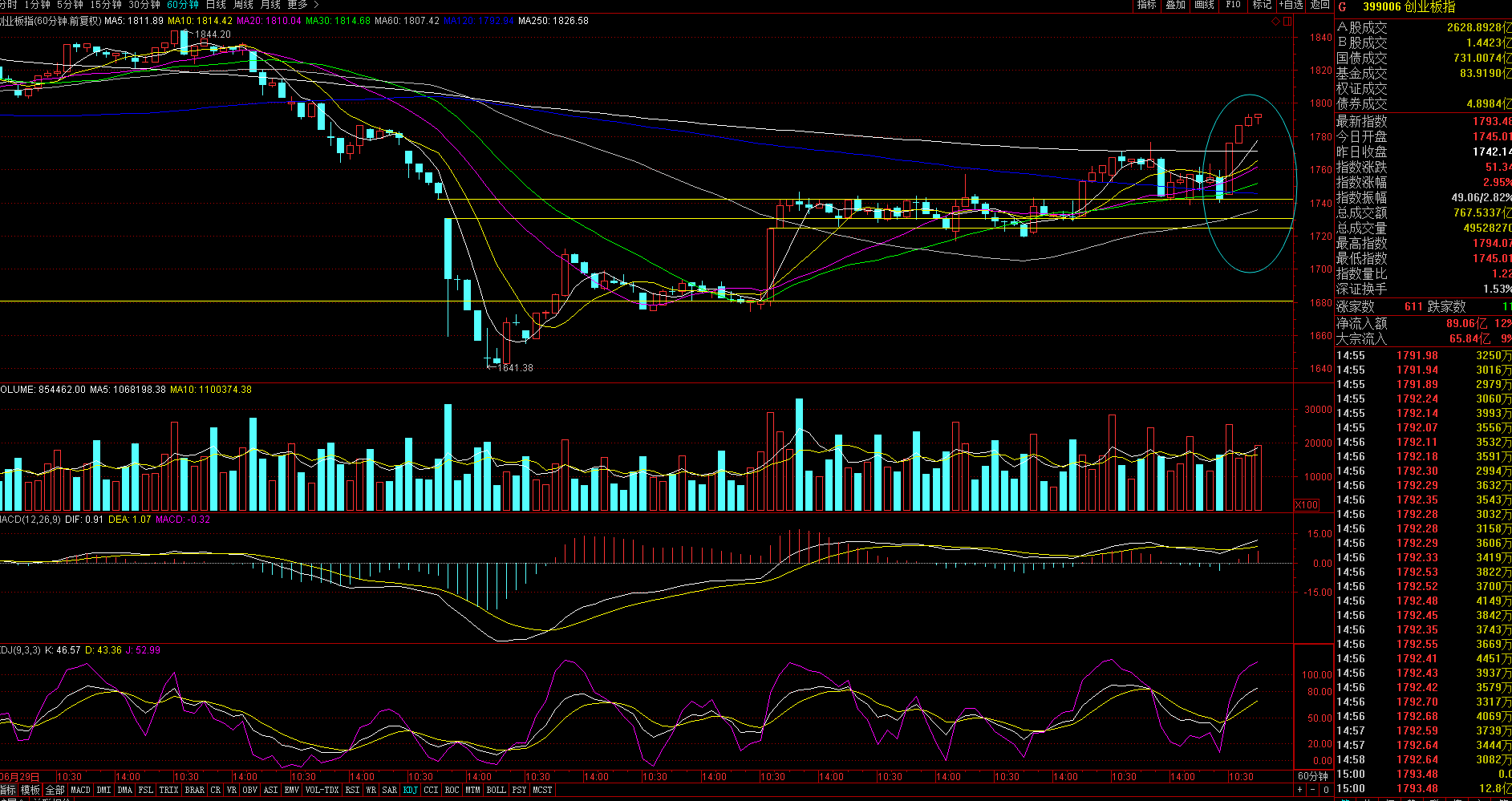Select the BRAR indicator tab
This screenshot has height=801, width=1512.
pos(194,790)
